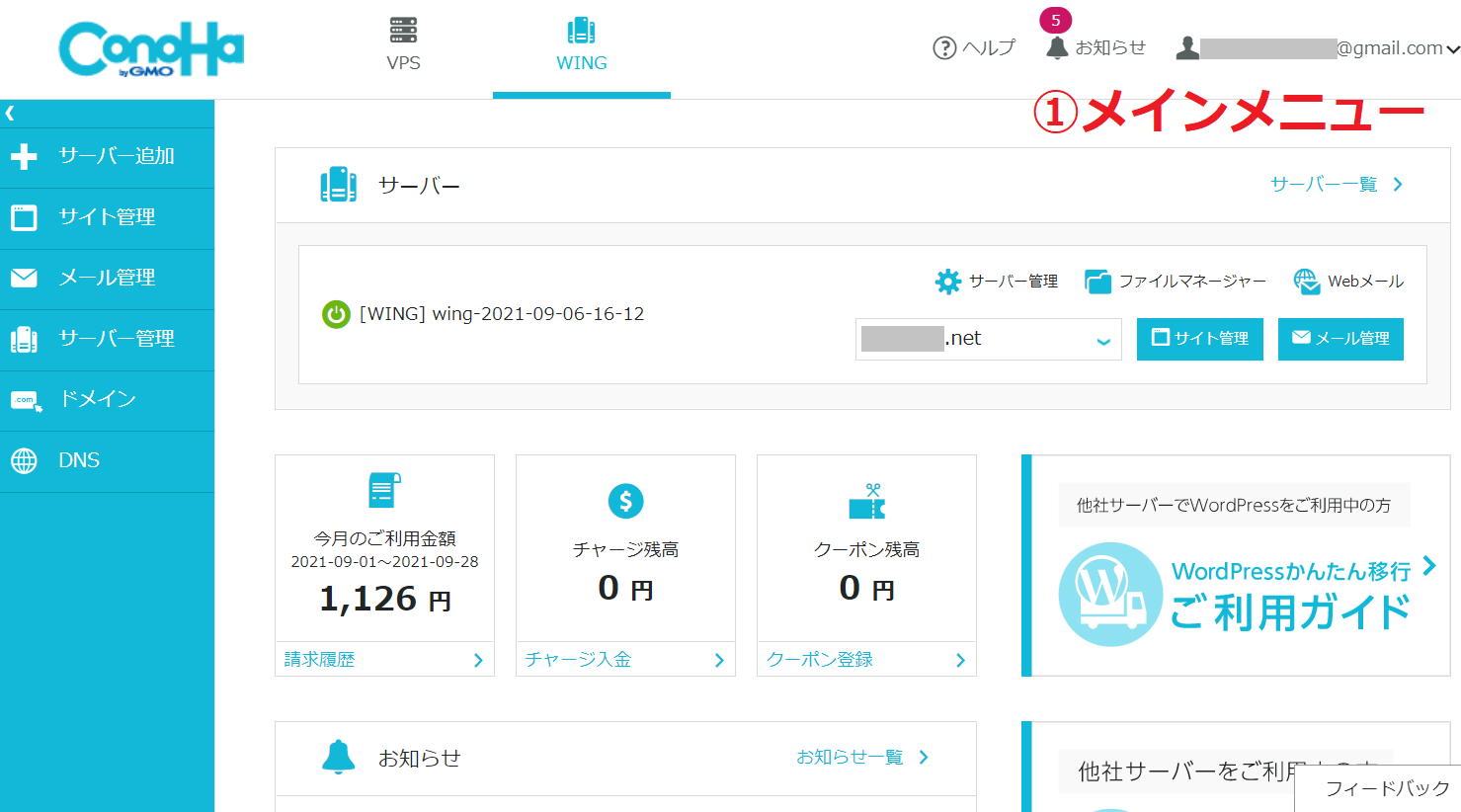The height and width of the screenshot is (812, 1461).
Task: Open the VPS tab
Action: pyautogui.click(x=403, y=45)
